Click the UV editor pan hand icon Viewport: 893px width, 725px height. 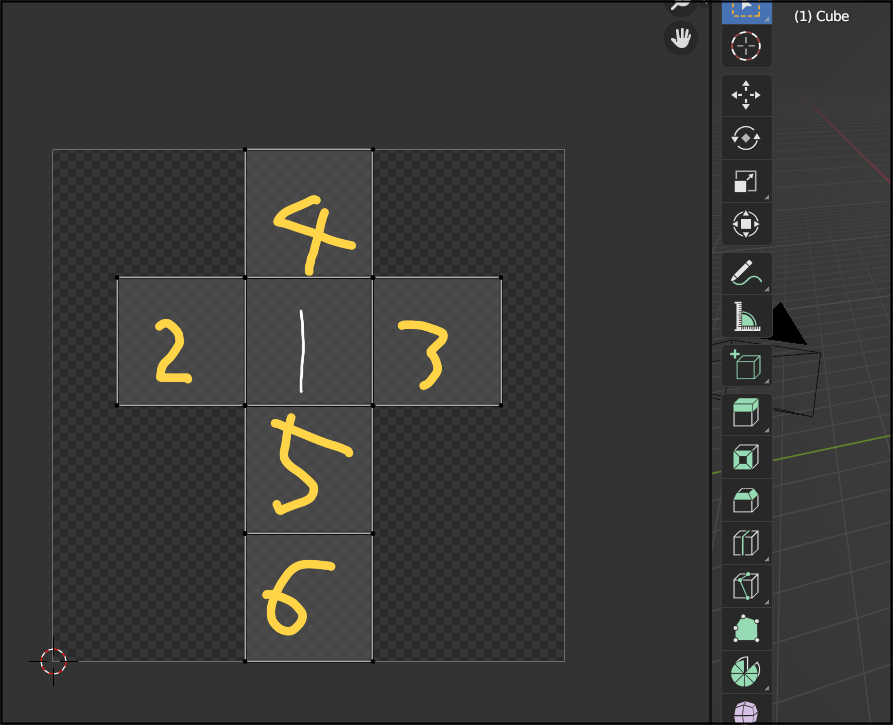tap(681, 38)
